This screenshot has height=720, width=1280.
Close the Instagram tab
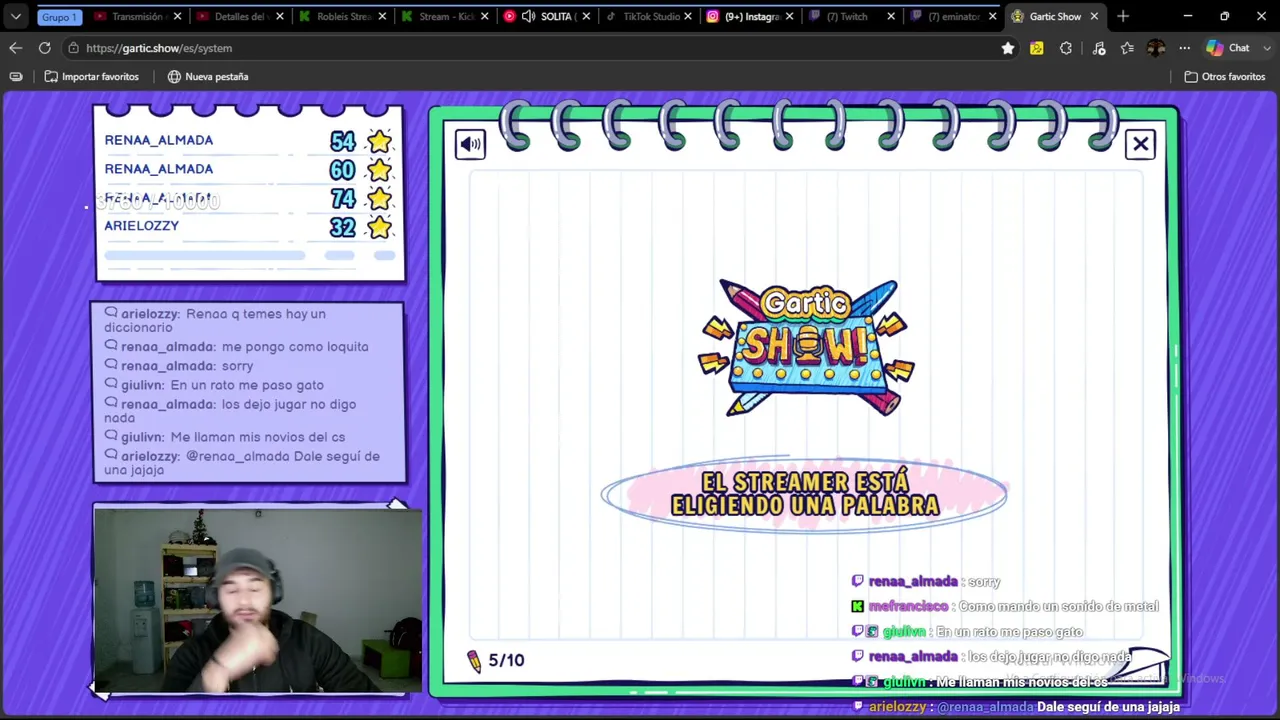(x=790, y=16)
